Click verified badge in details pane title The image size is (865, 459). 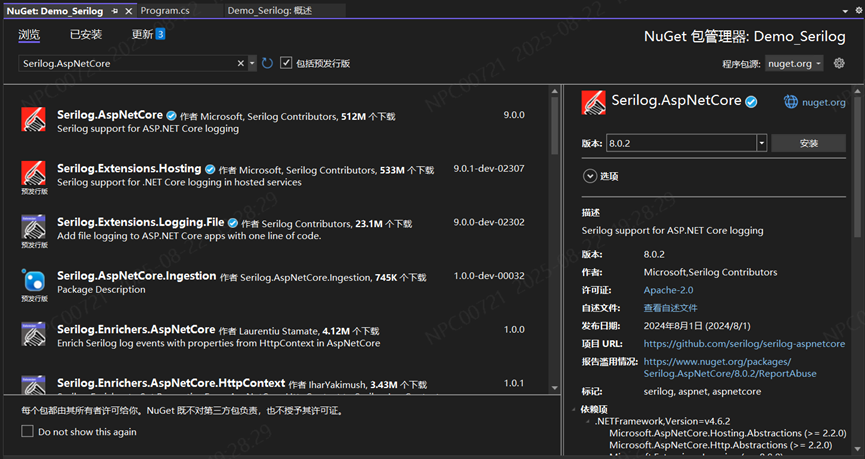coord(751,102)
